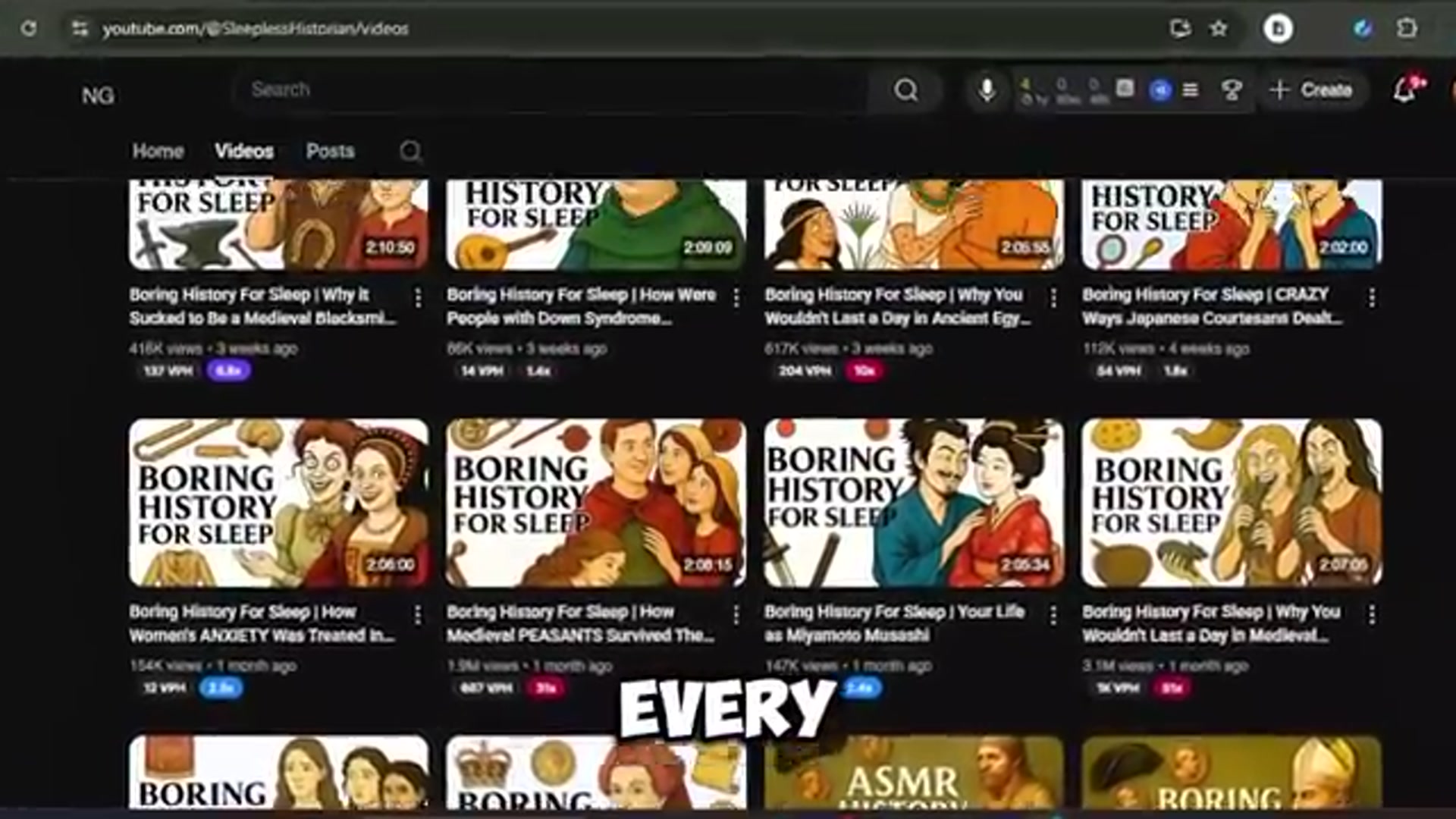Click the address bar URL
Viewport: 1456px width, 819px height.
click(x=256, y=29)
